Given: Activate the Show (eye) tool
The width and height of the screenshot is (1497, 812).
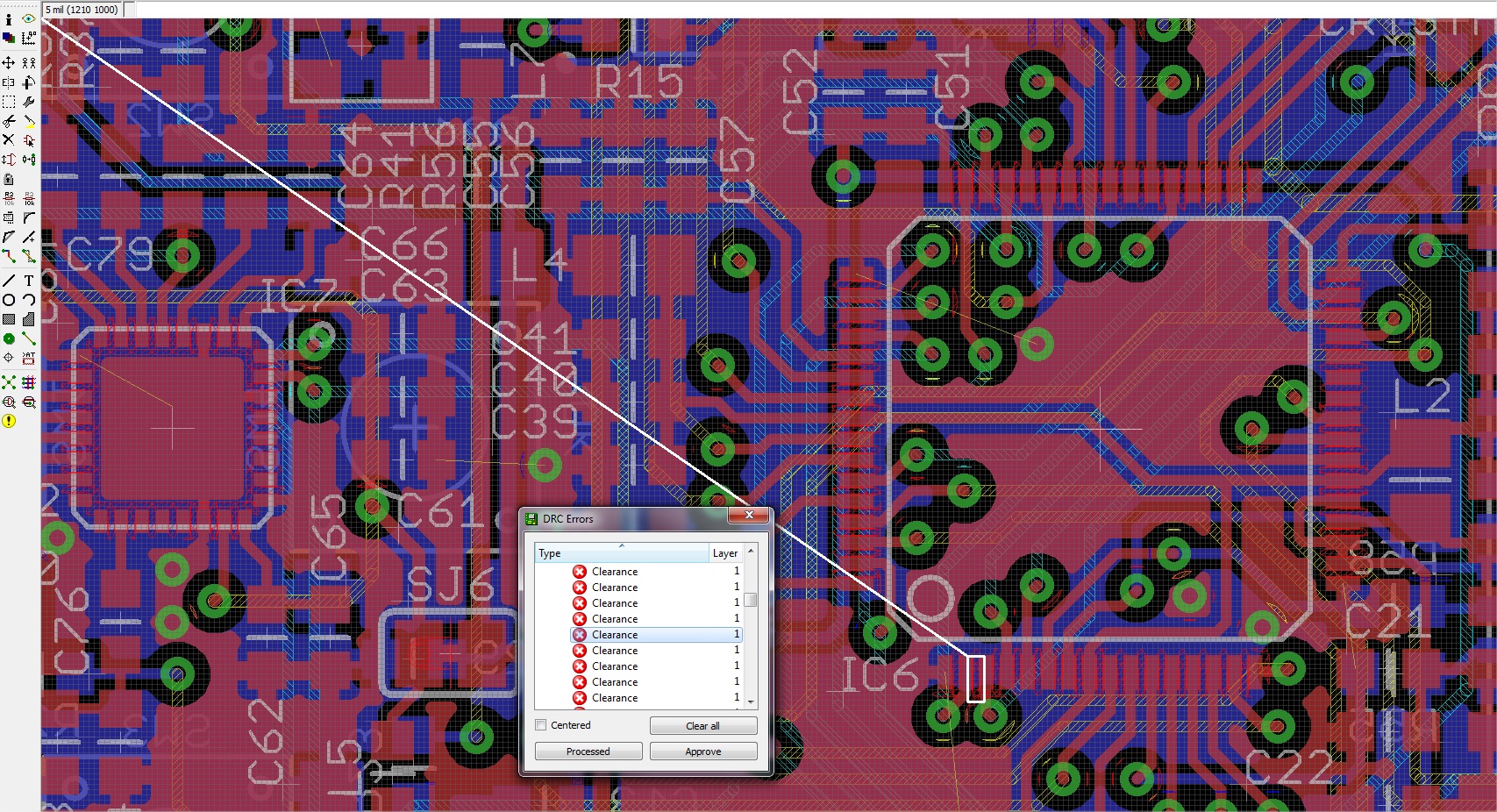Looking at the screenshot, I should click(x=27, y=20).
